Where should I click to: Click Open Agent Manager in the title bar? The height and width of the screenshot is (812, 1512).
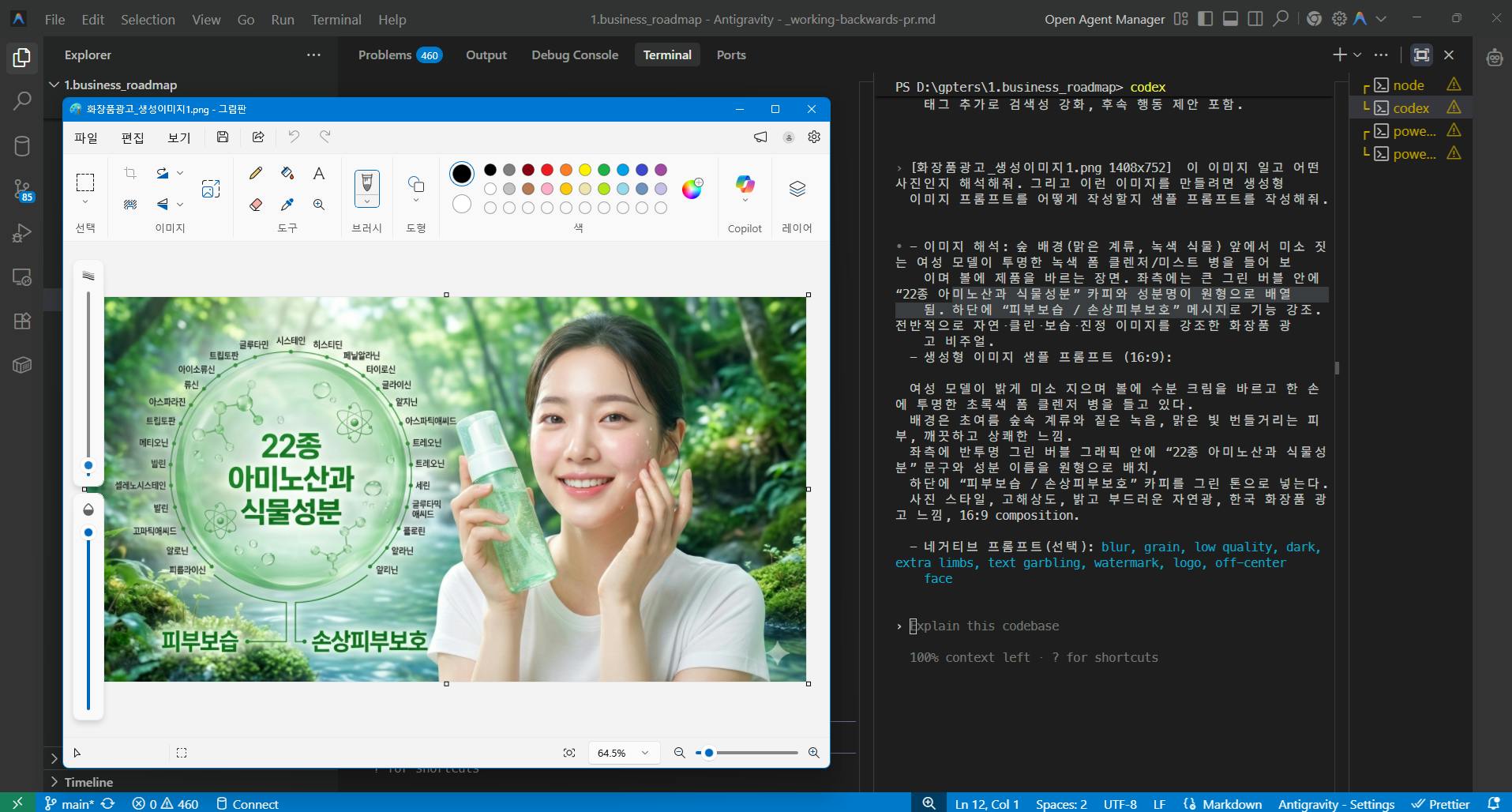[1105, 18]
